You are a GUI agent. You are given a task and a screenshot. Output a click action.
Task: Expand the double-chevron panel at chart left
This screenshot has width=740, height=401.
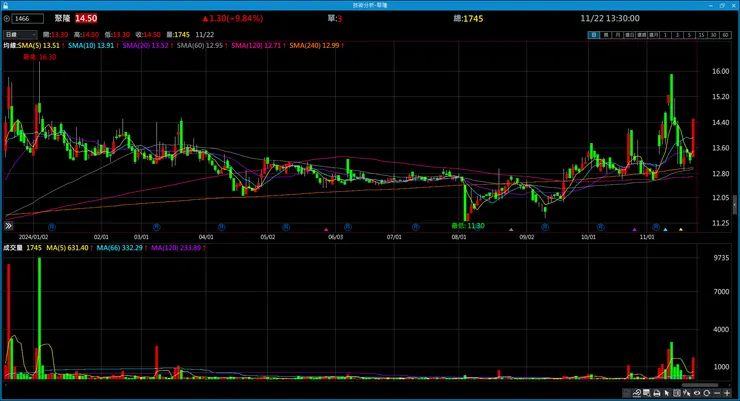8,226
